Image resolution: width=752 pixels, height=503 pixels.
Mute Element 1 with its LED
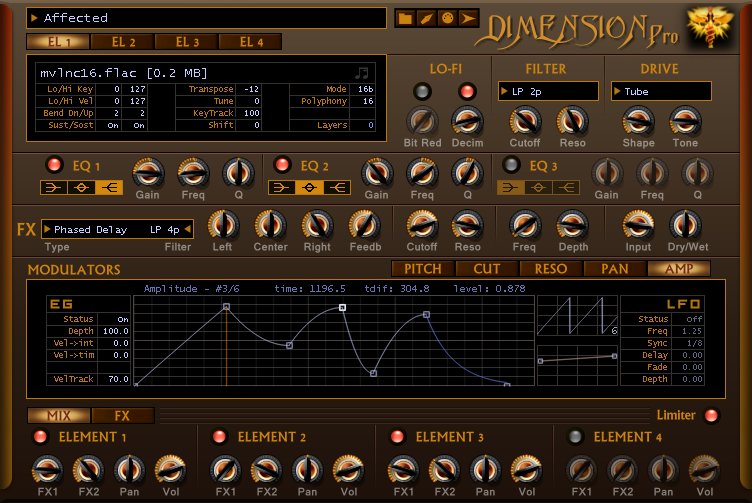coord(40,436)
